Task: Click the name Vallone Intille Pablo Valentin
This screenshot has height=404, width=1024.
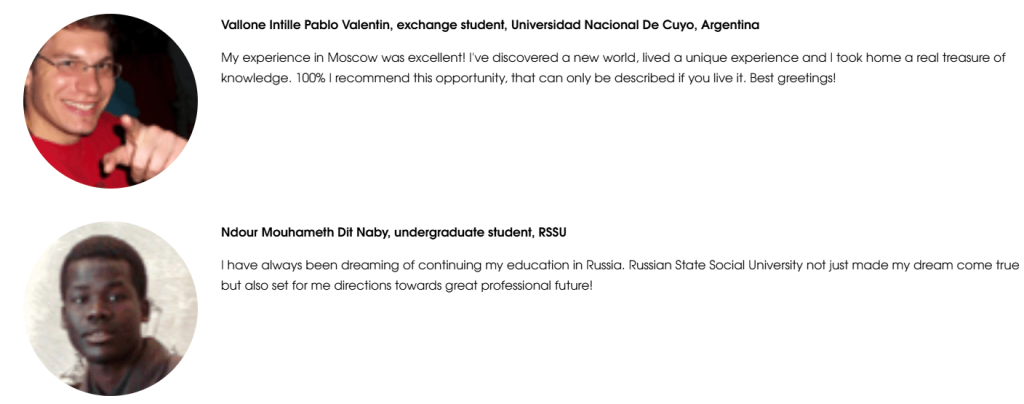Action: click(x=298, y=25)
